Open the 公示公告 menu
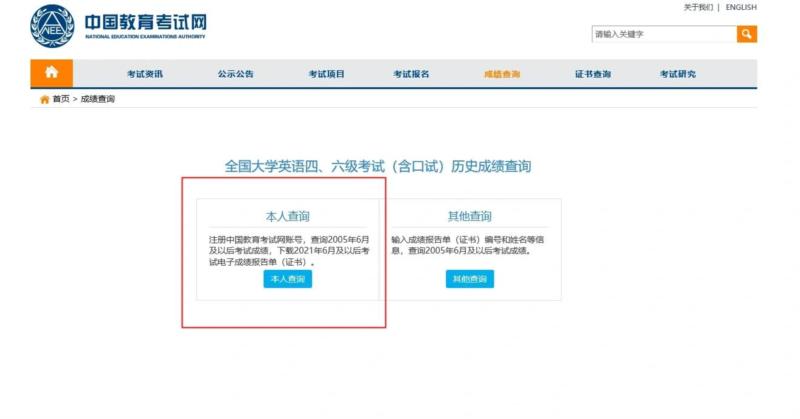 tap(235, 74)
